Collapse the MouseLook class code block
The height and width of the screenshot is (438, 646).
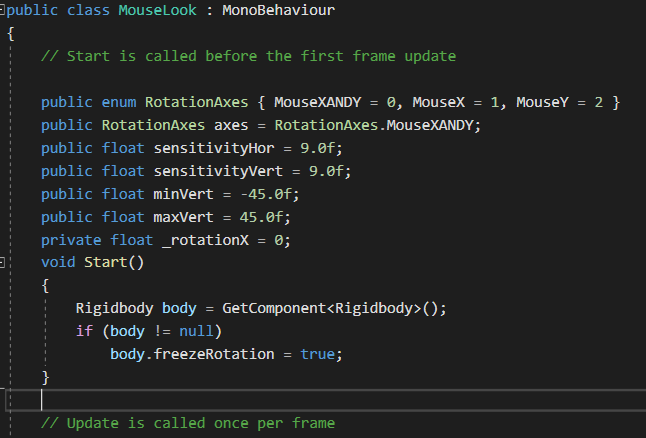3,11
